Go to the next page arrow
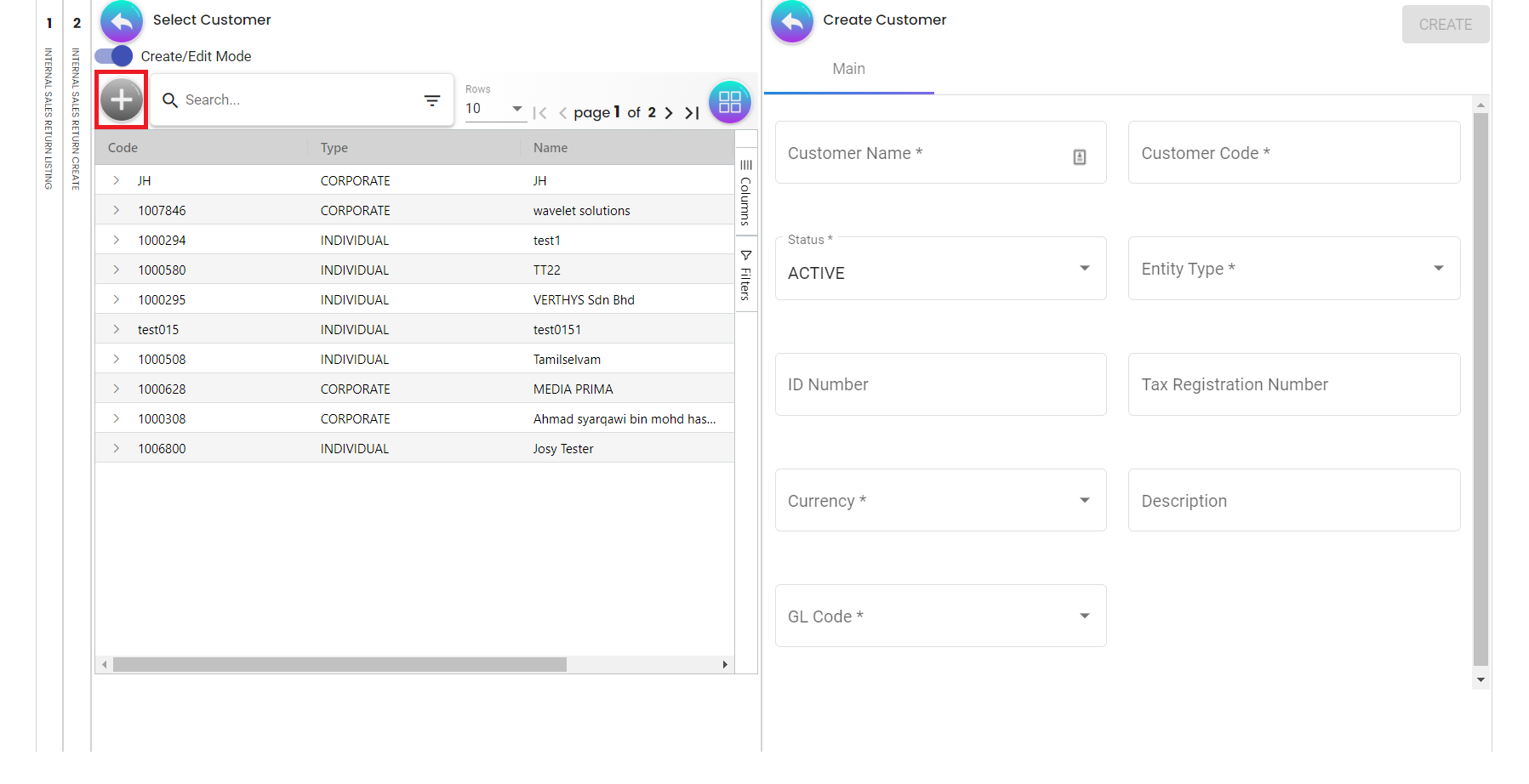 coord(669,113)
